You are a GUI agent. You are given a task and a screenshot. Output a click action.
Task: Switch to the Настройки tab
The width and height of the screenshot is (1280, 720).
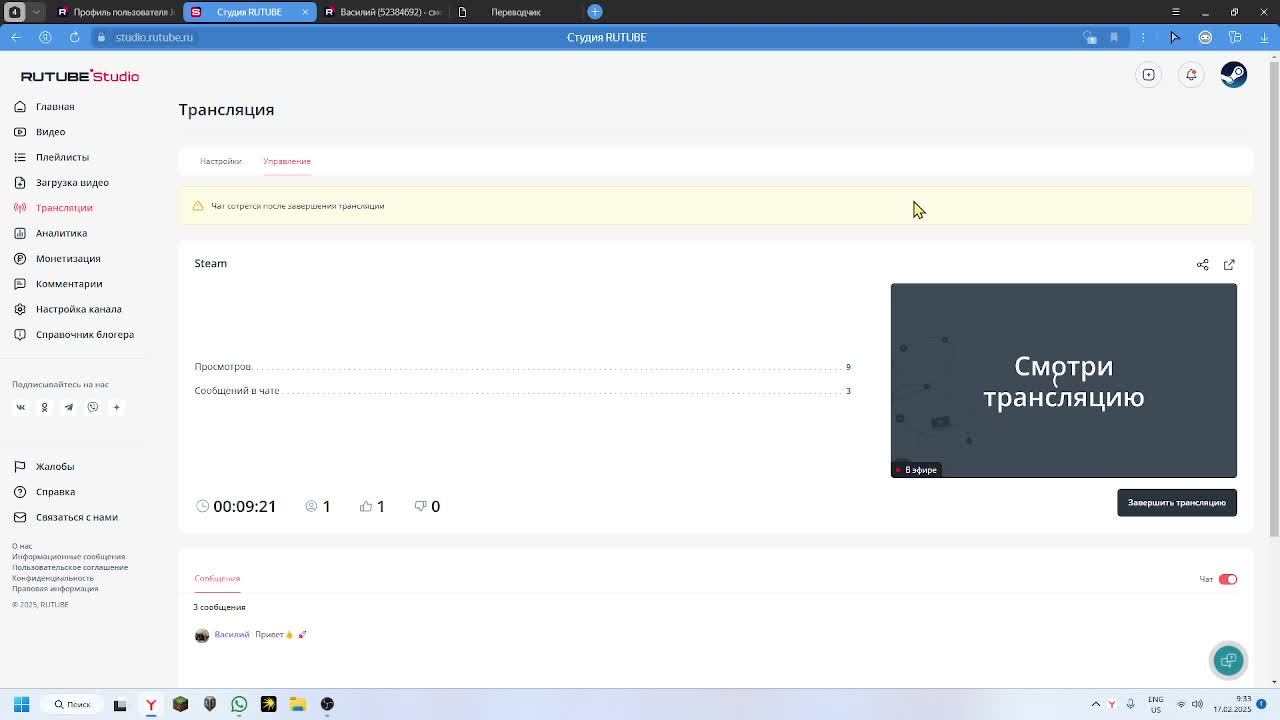220,161
